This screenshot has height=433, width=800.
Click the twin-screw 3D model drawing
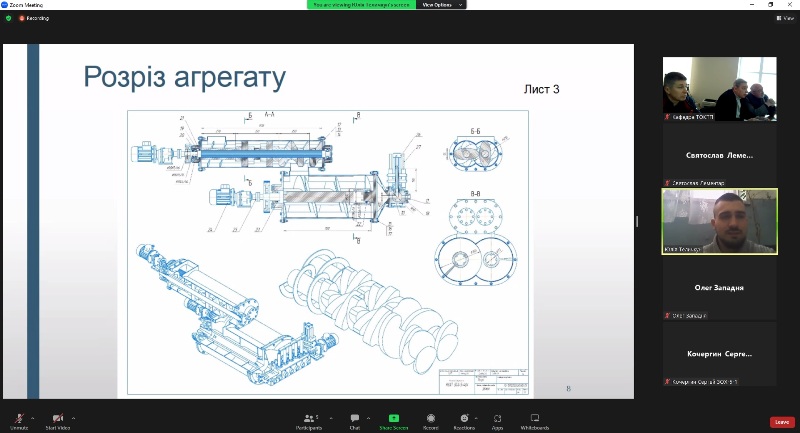370,311
